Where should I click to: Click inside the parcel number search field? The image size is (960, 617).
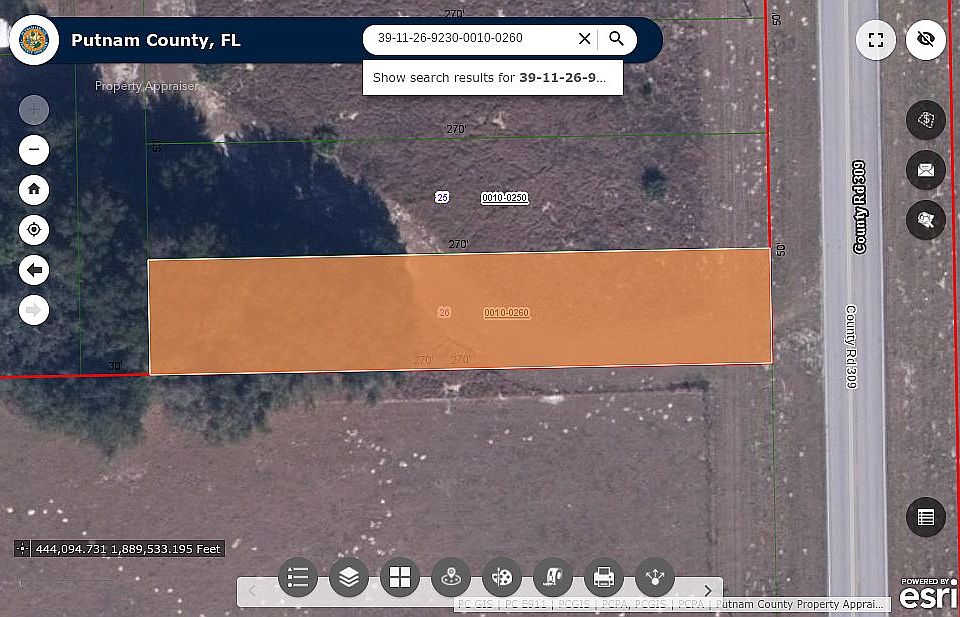tap(473, 38)
